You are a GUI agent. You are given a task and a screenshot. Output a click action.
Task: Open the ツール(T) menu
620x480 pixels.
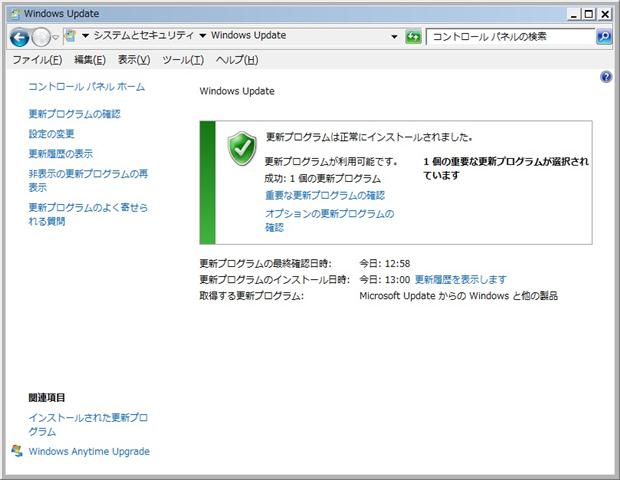click(x=183, y=60)
